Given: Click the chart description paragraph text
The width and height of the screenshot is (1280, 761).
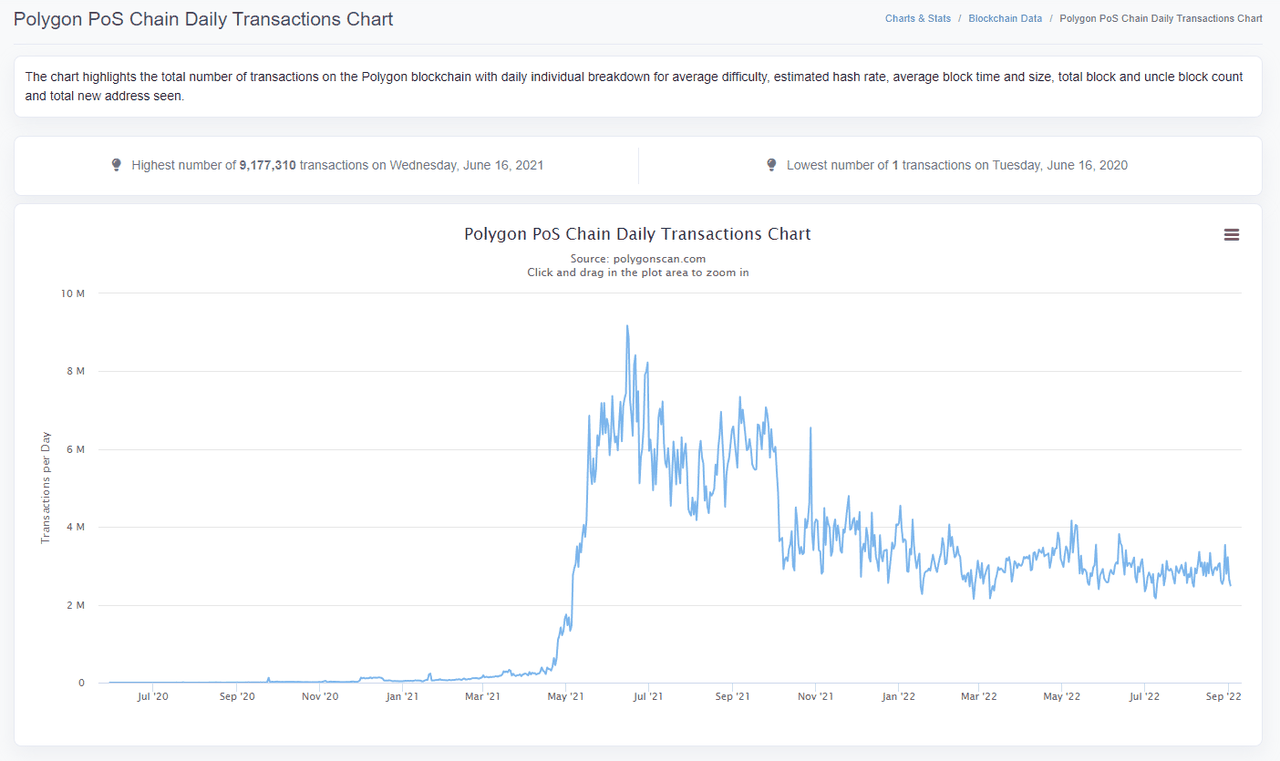Looking at the screenshot, I should point(637,87).
